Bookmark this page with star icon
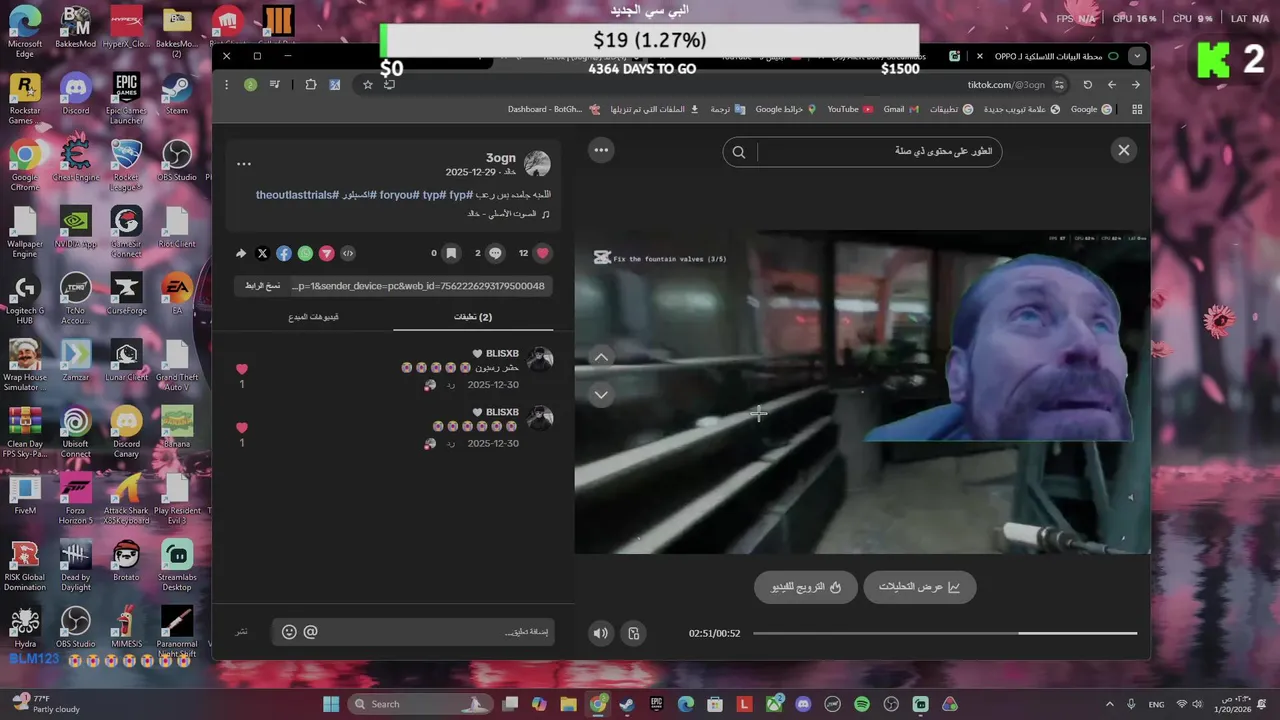Screen dimensions: 1280x720 click(x=368, y=85)
